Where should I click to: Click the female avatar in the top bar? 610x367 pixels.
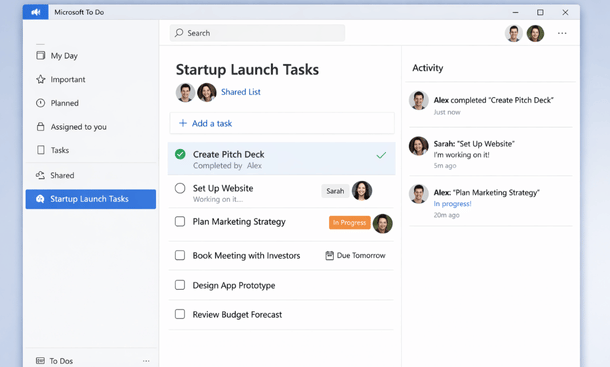point(535,33)
